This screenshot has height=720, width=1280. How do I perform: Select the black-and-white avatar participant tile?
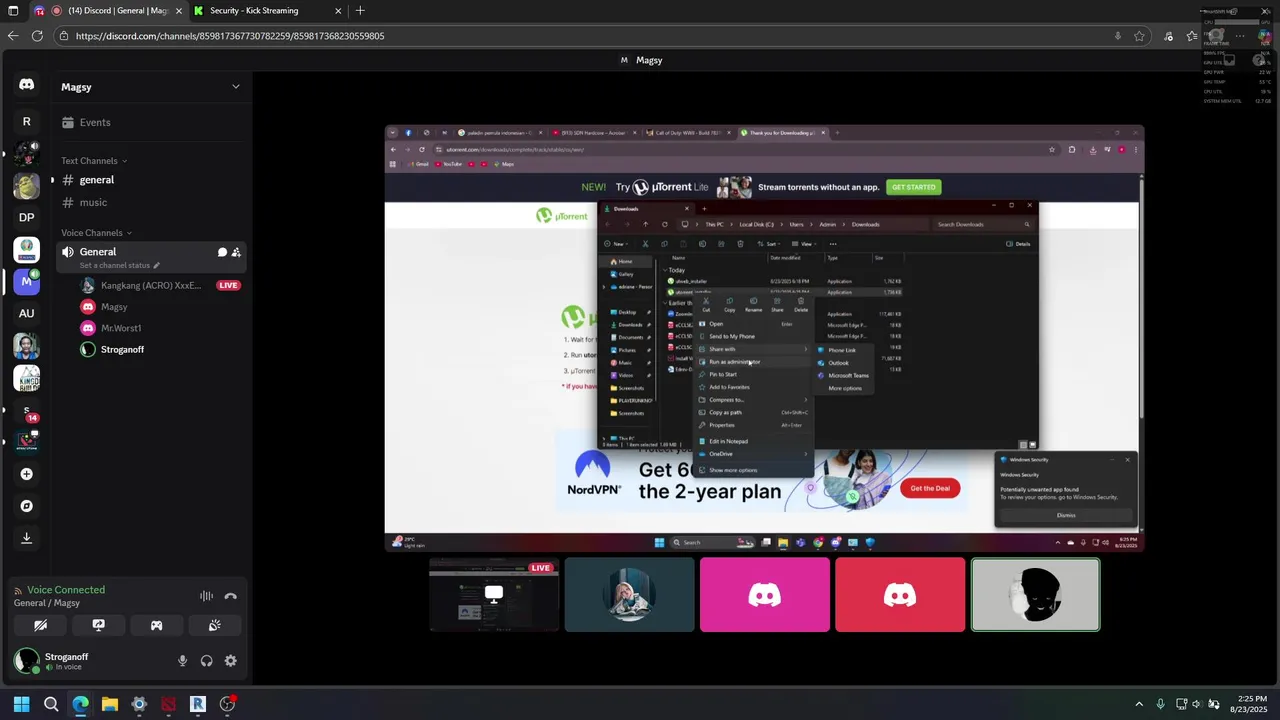coord(1035,595)
